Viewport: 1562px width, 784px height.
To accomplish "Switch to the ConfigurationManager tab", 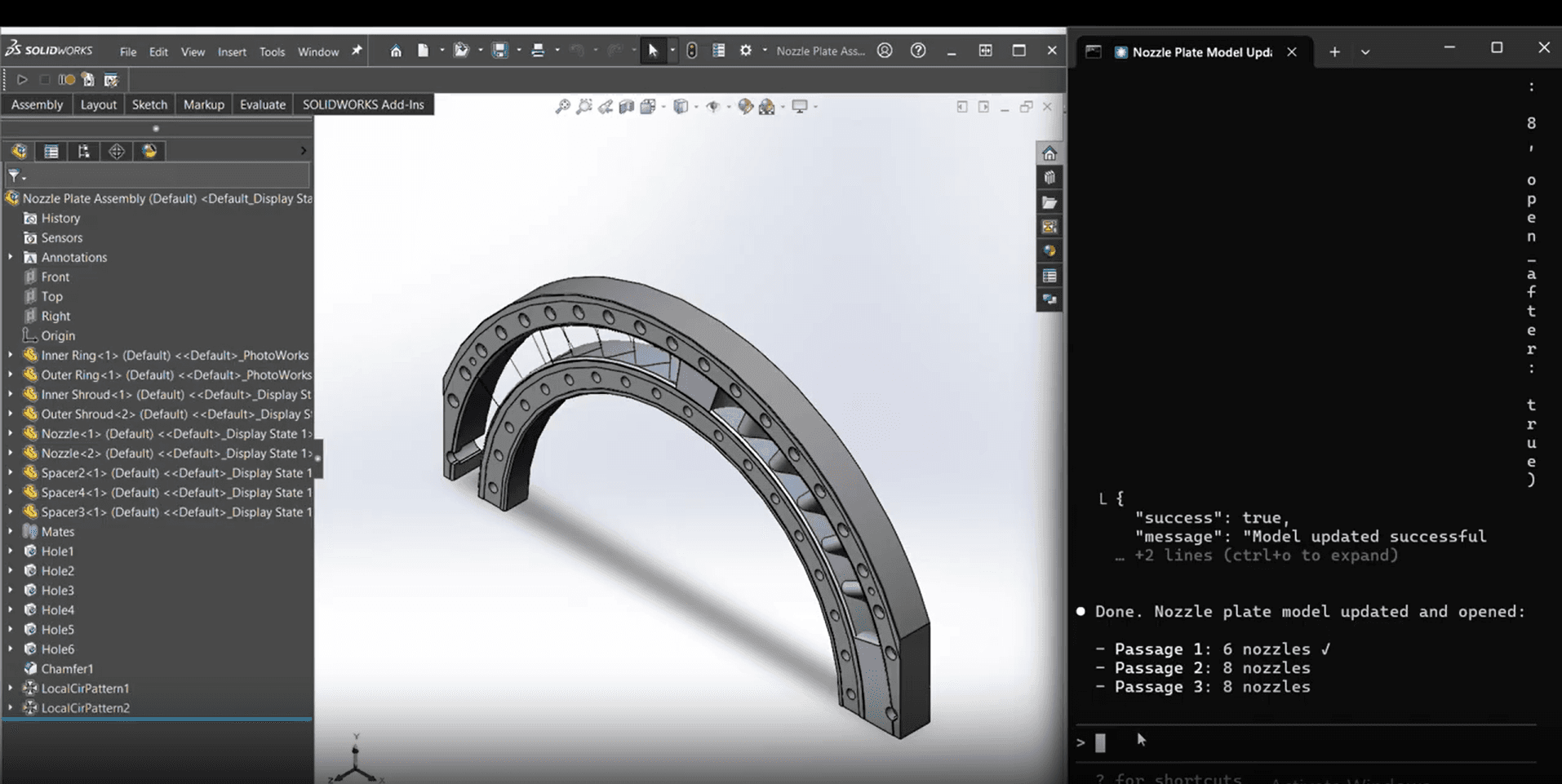I will click(83, 151).
